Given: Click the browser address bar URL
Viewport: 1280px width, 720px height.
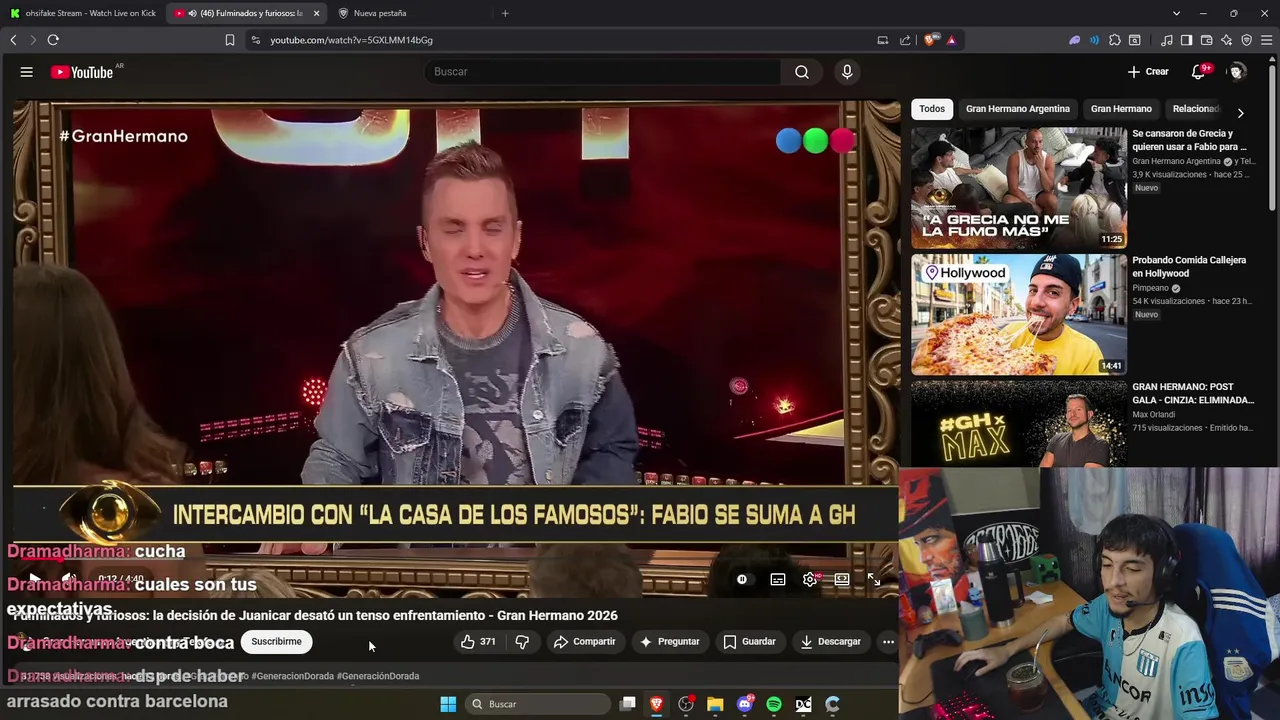Looking at the screenshot, I should pyautogui.click(x=351, y=40).
